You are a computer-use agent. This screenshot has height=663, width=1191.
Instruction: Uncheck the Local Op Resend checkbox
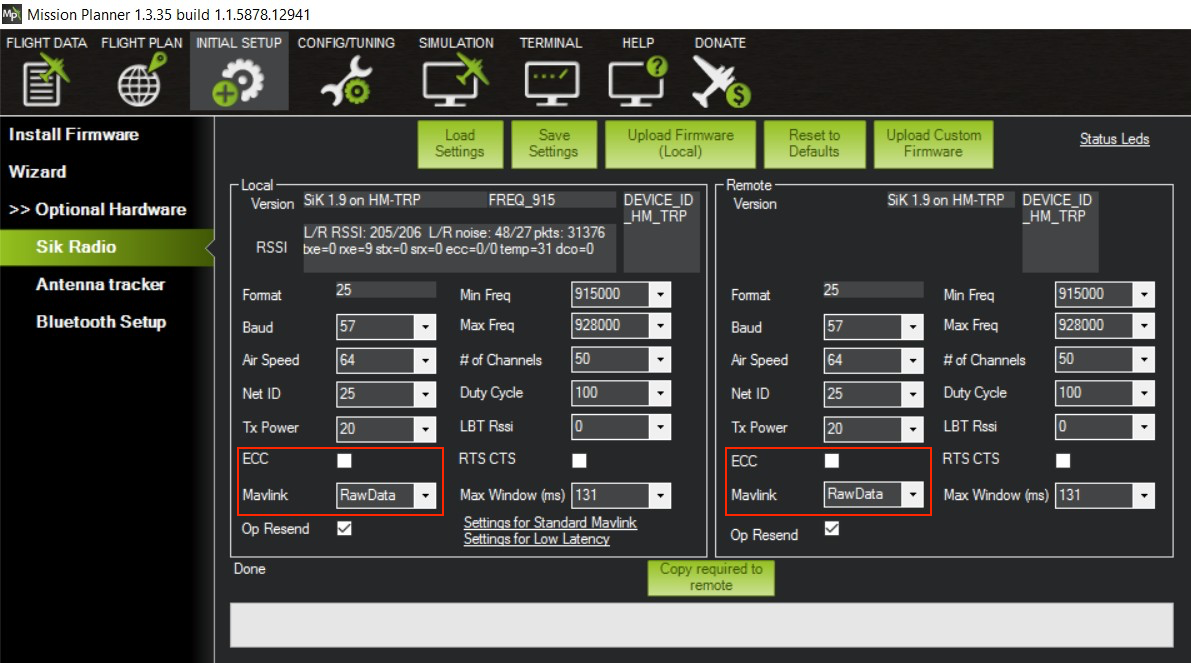point(344,529)
